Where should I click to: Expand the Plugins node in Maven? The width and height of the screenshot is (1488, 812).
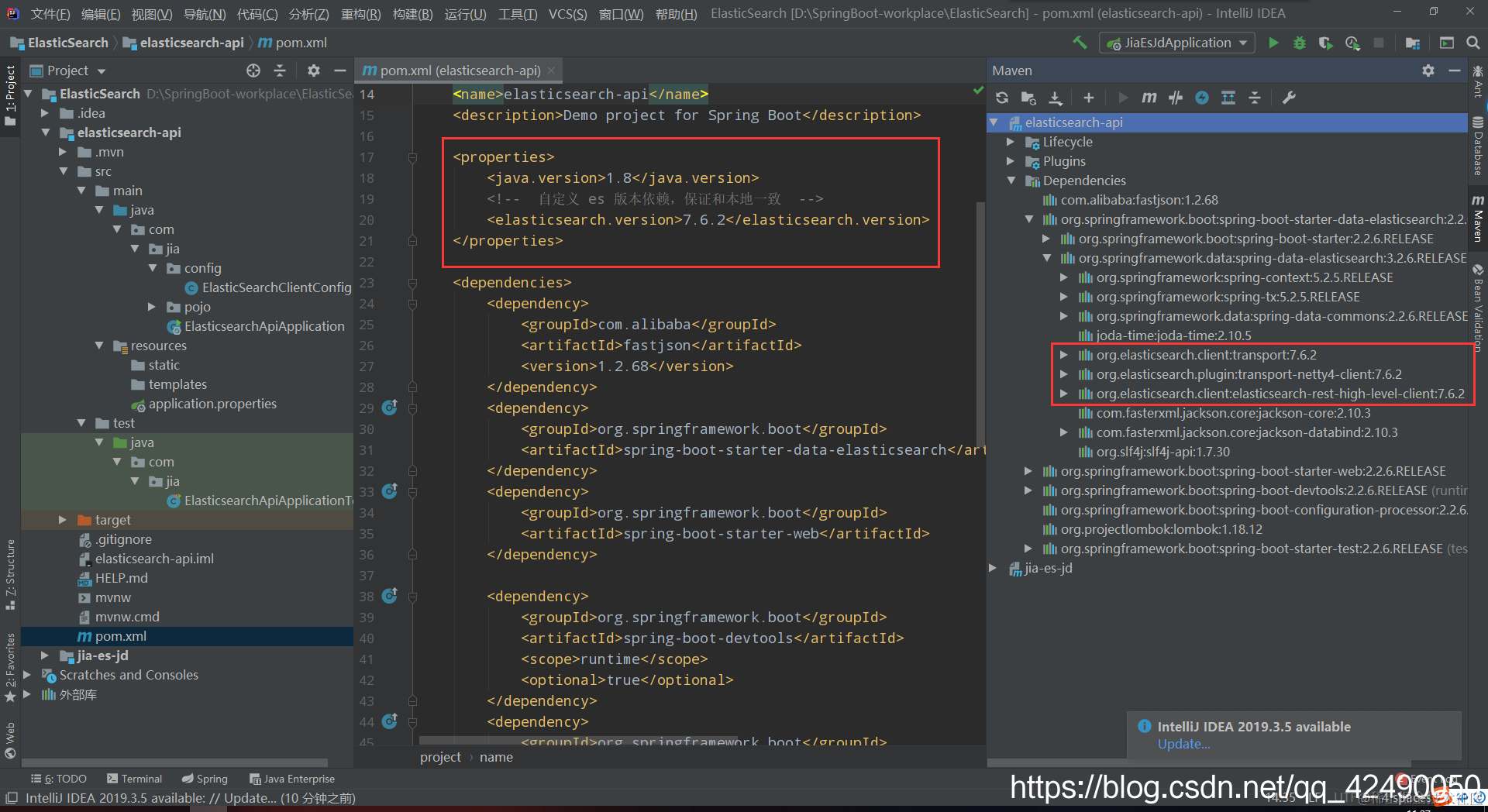click(x=1010, y=161)
